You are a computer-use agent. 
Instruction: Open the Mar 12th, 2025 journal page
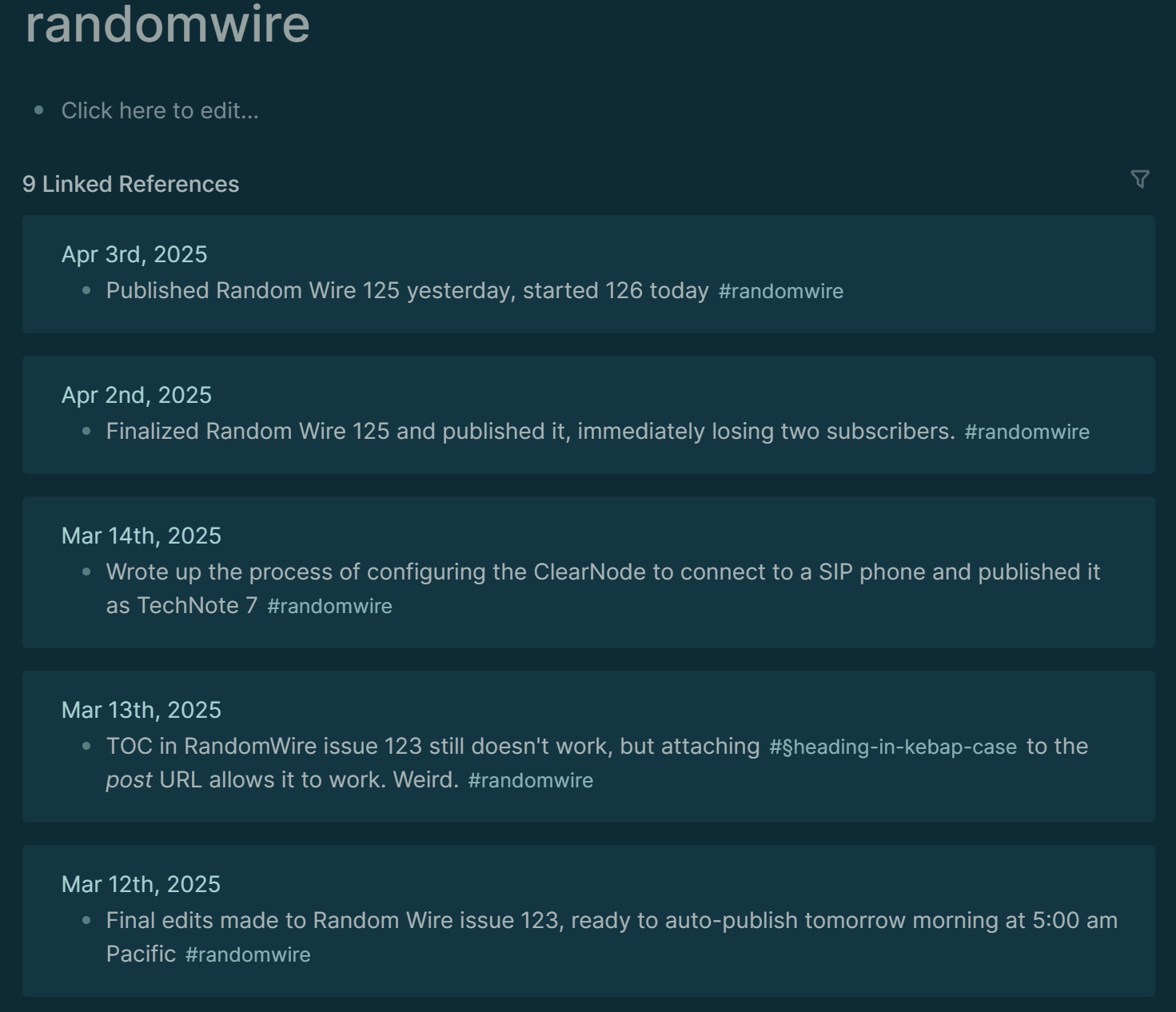(141, 884)
